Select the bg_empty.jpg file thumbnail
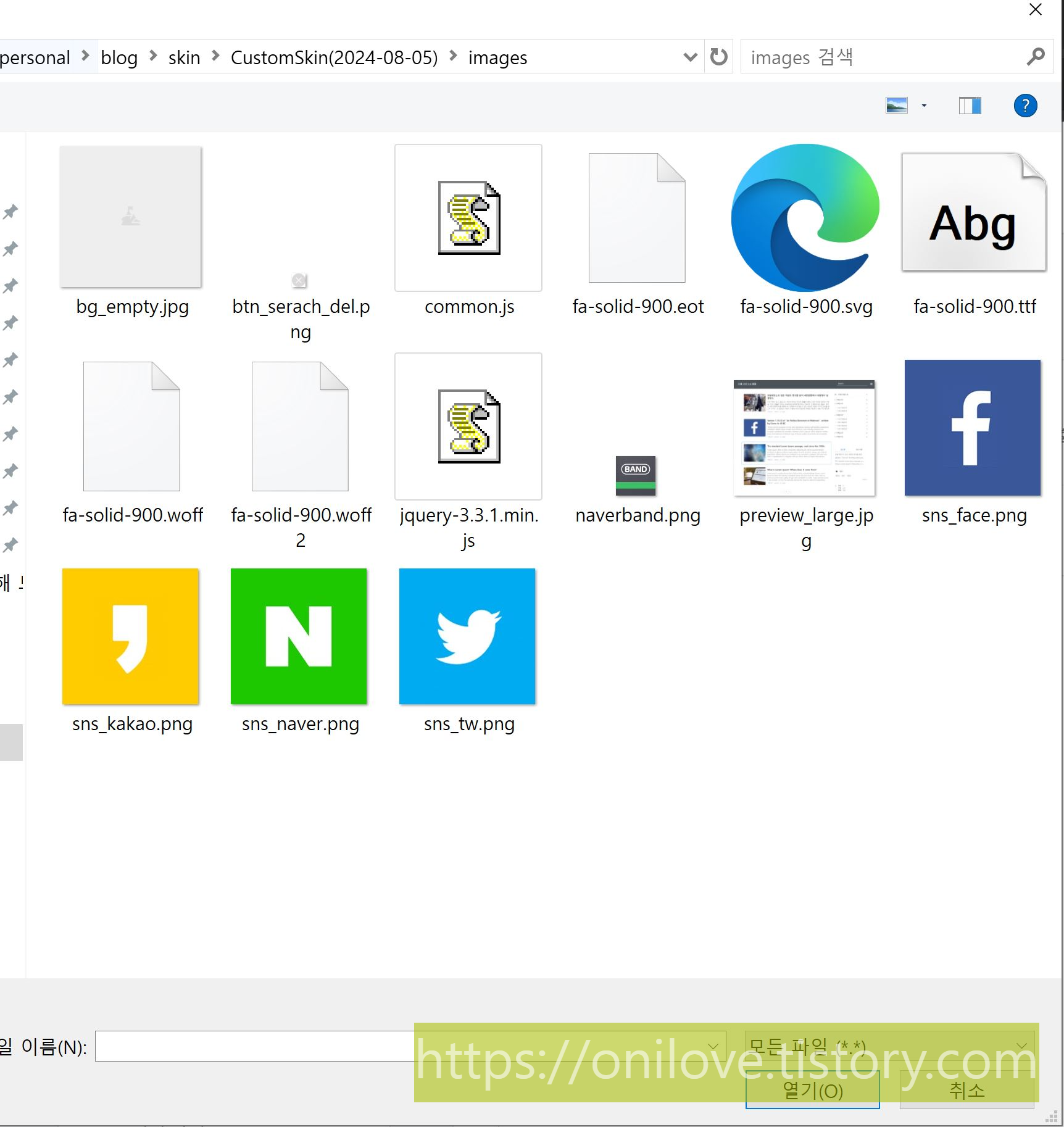The width and height of the screenshot is (1064, 1127). point(131,217)
